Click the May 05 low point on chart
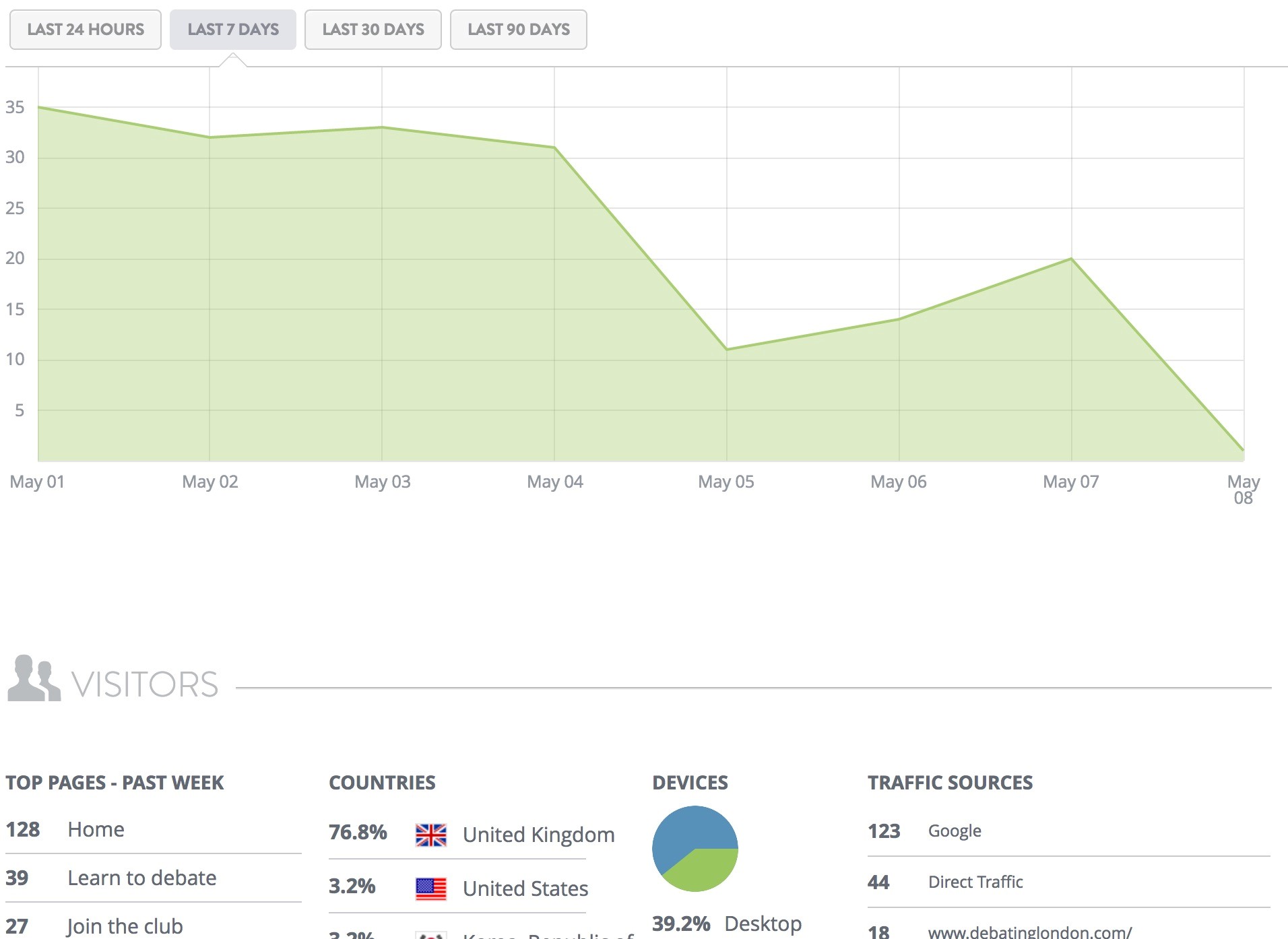This screenshot has width=1288, height=939. 727,349
